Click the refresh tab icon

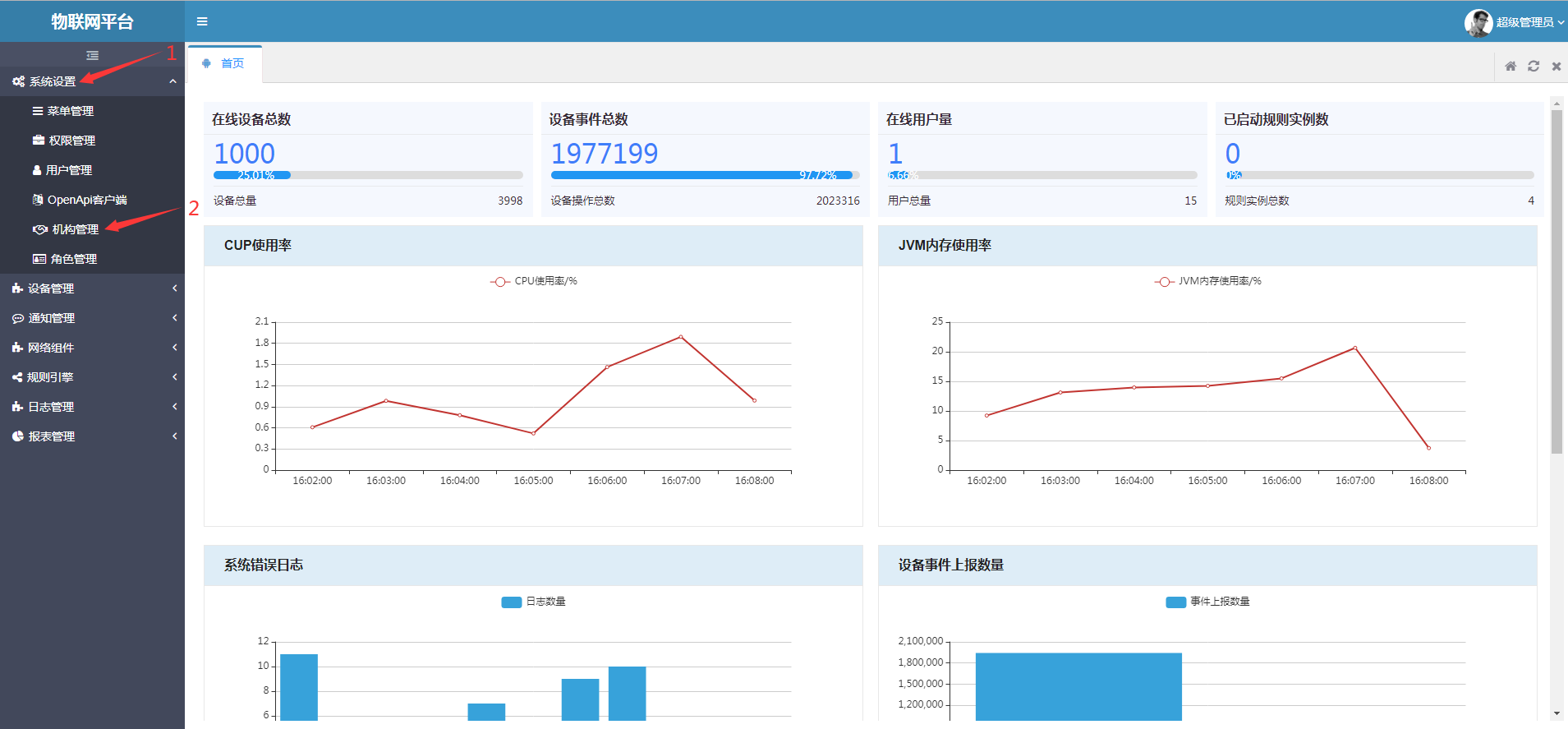coord(1533,66)
